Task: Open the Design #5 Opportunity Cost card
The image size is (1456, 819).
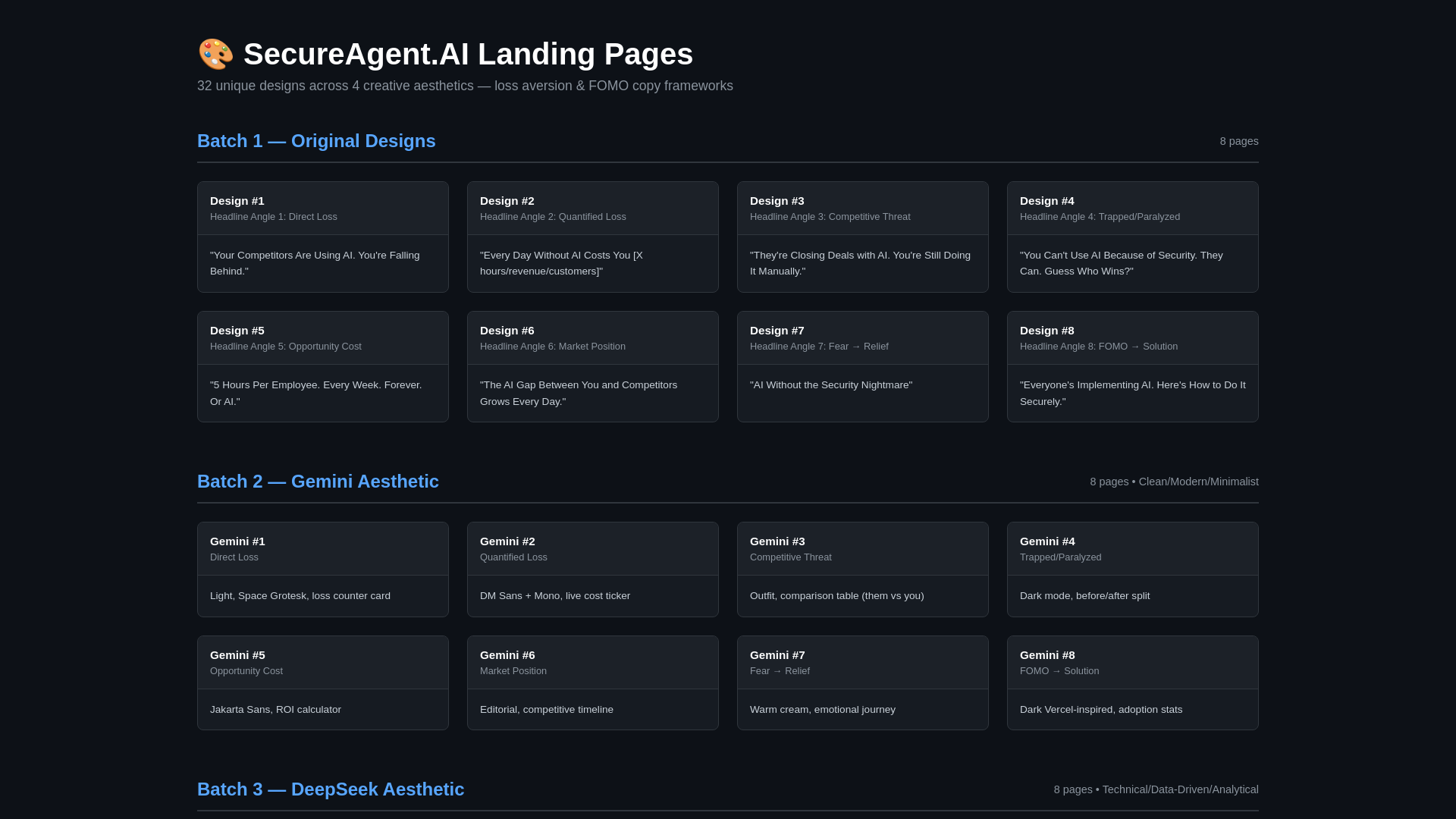Action: 322,366
